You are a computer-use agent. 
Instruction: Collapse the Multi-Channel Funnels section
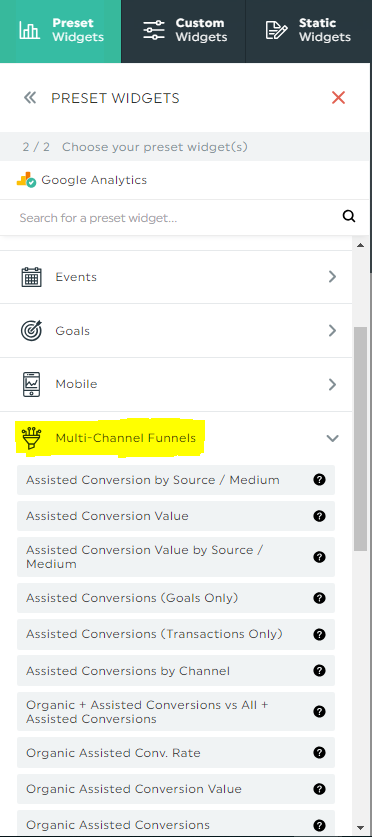333,438
